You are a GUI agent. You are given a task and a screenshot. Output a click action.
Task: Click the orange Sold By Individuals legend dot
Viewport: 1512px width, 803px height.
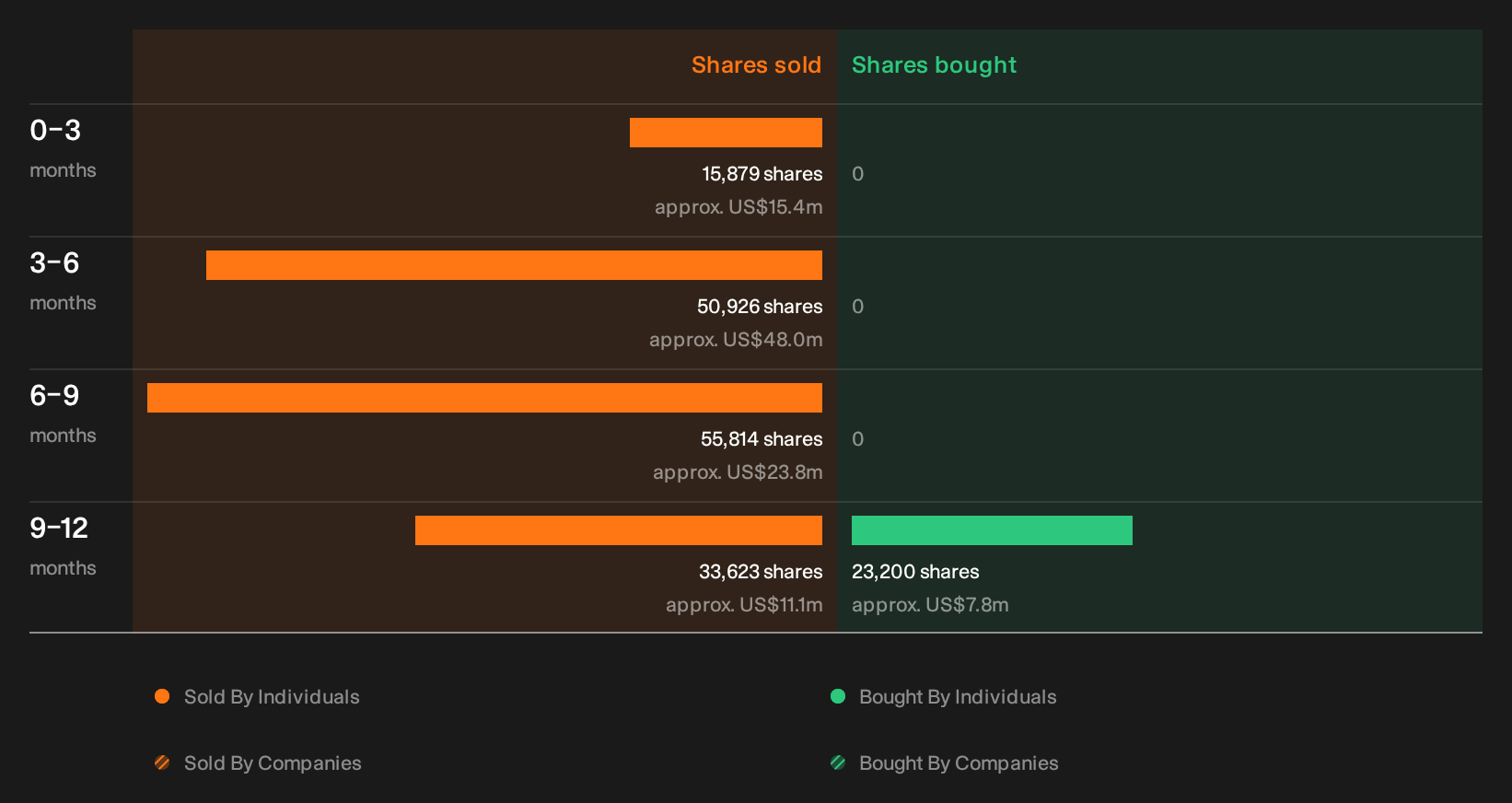(x=162, y=696)
